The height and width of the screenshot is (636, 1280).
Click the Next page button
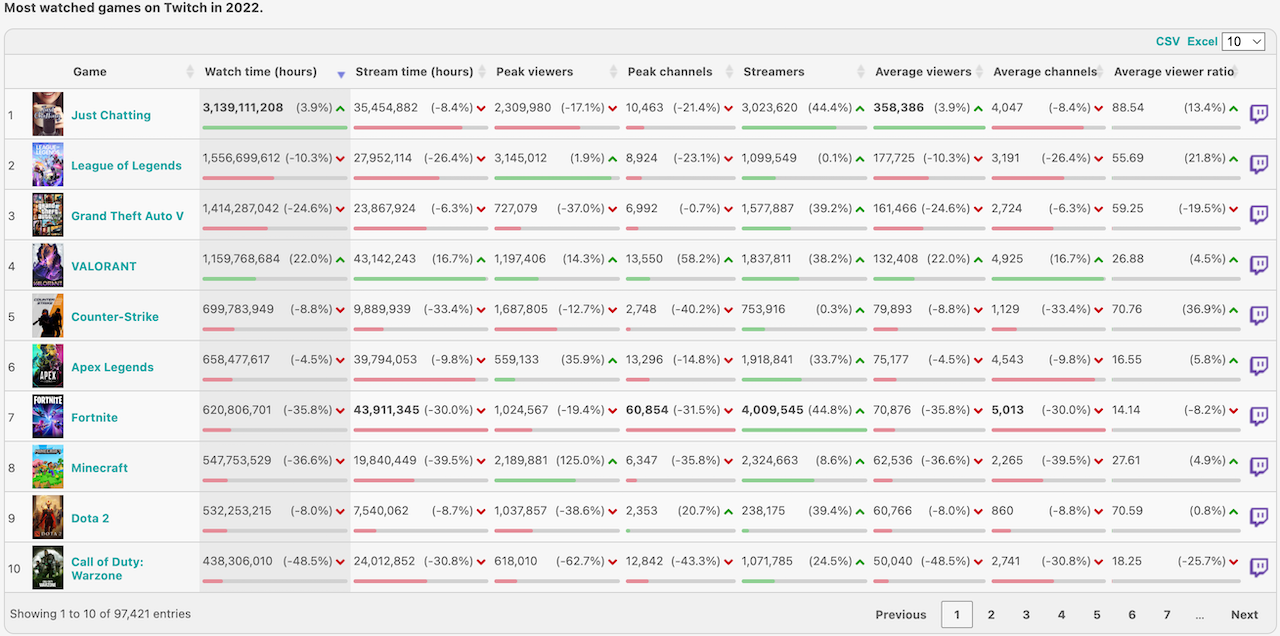pyautogui.click(x=1244, y=614)
